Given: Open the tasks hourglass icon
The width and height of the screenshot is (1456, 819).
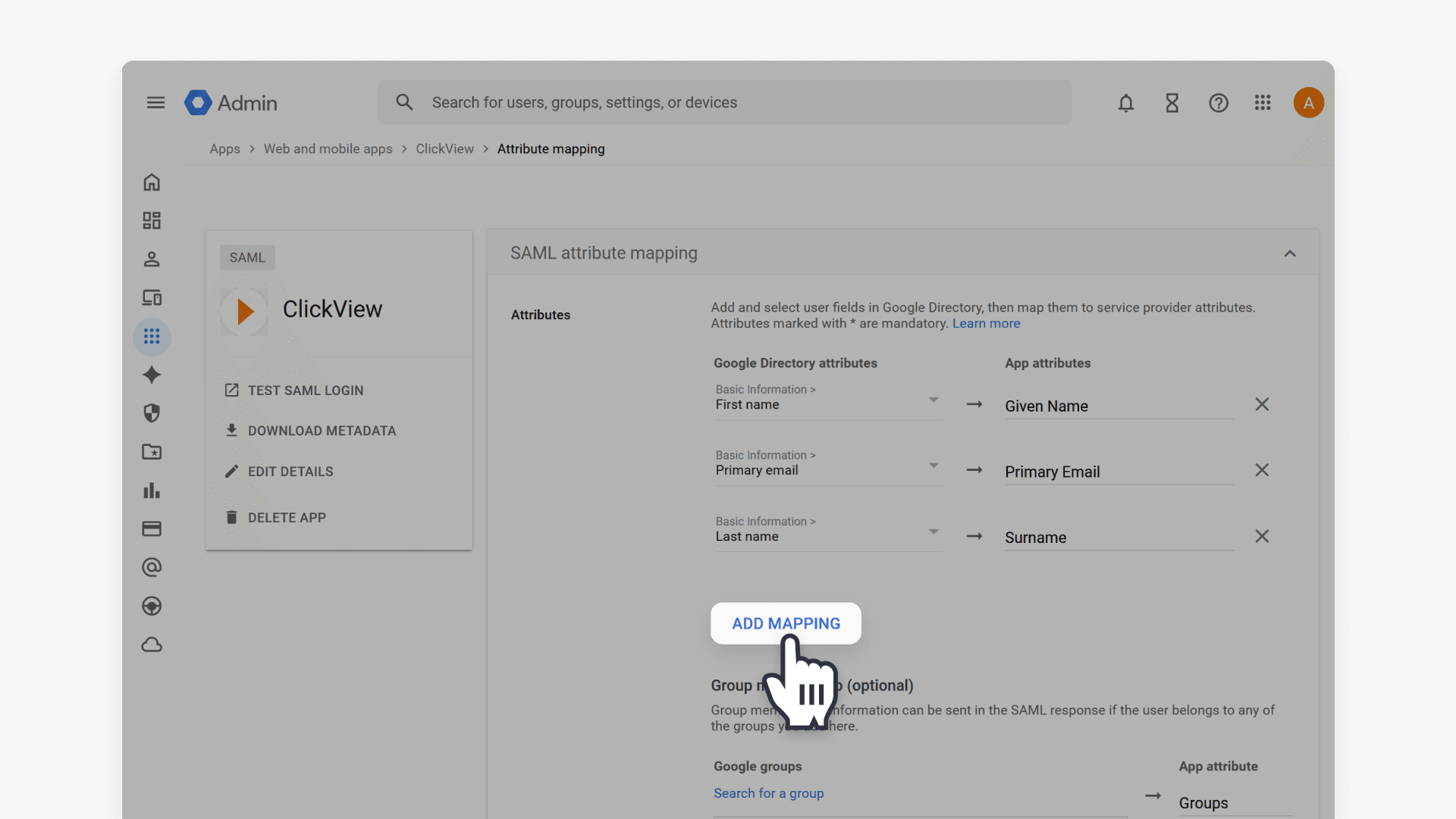Looking at the screenshot, I should click(1172, 102).
